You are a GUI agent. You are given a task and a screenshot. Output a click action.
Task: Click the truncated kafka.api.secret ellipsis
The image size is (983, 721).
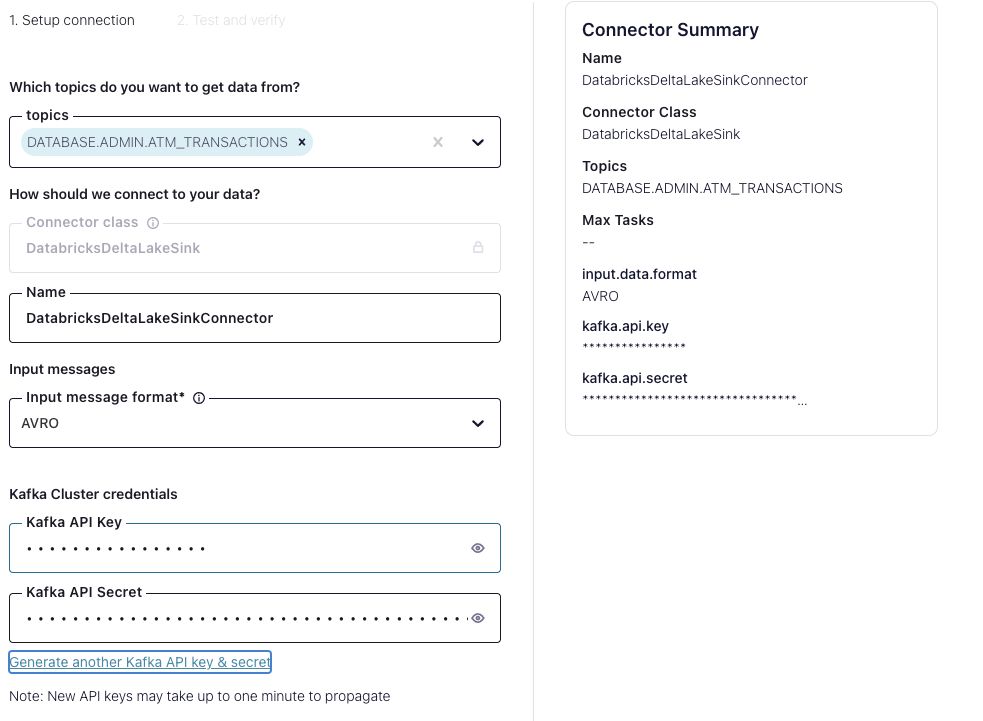pyautogui.click(x=802, y=404)
